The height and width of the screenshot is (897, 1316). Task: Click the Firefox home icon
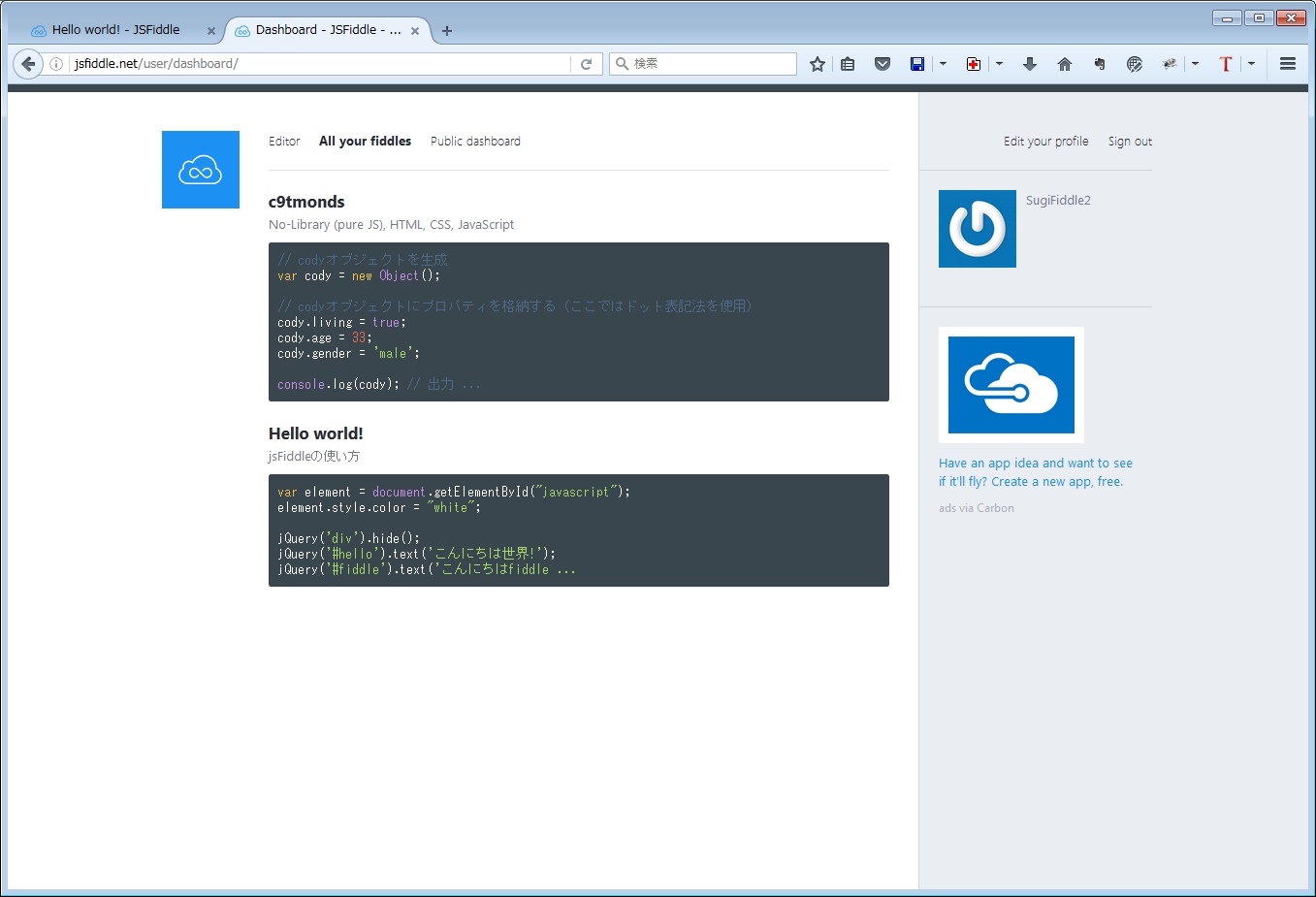coord(1064,64)
